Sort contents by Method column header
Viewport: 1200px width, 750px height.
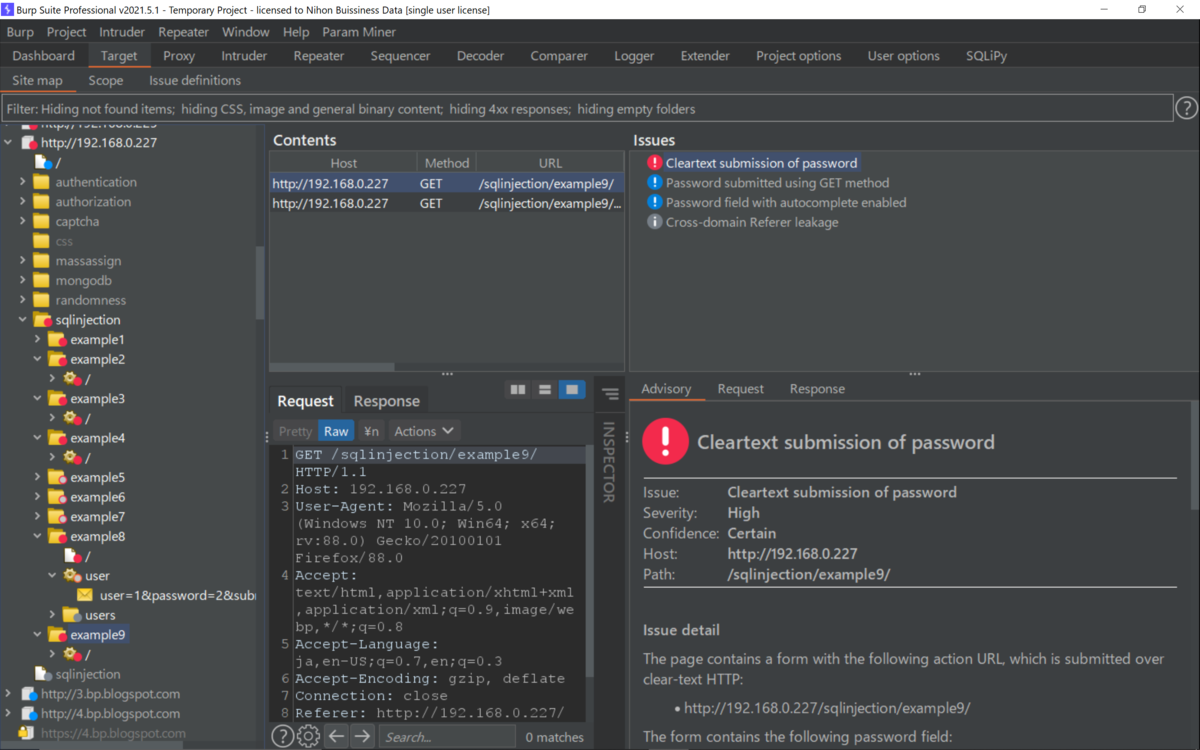[447, 163]
